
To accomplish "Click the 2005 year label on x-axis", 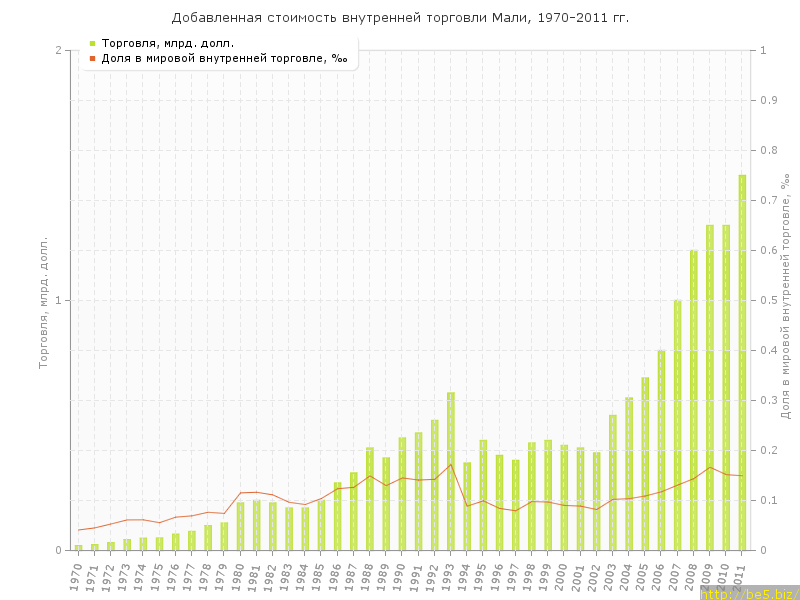I will 644,577.
